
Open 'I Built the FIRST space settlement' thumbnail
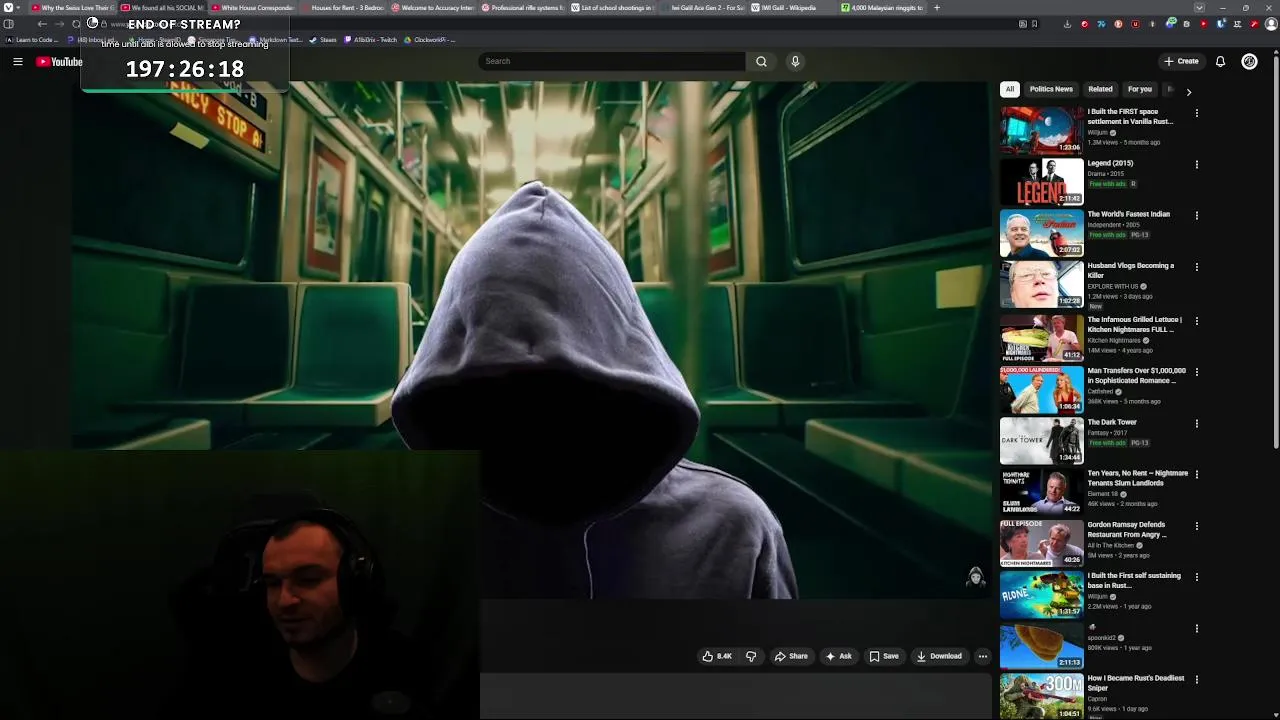tap(1042, 130)
